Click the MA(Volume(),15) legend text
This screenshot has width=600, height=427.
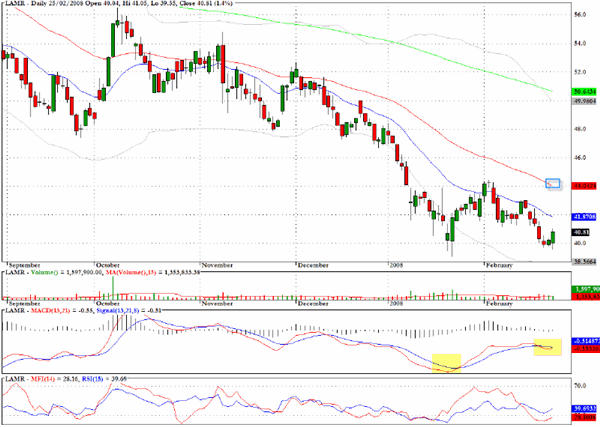(x=133, y=272)
